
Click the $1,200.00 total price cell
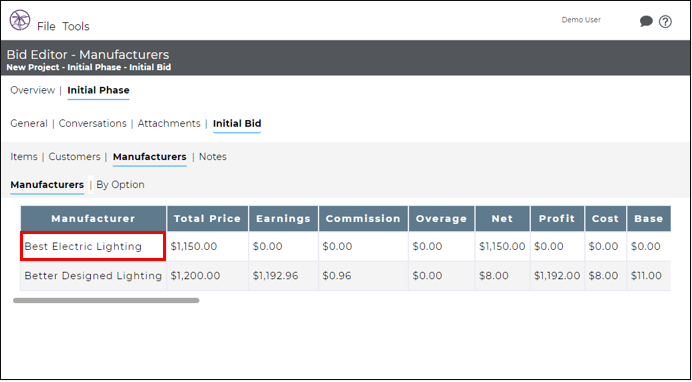click(x=207, y=276)
